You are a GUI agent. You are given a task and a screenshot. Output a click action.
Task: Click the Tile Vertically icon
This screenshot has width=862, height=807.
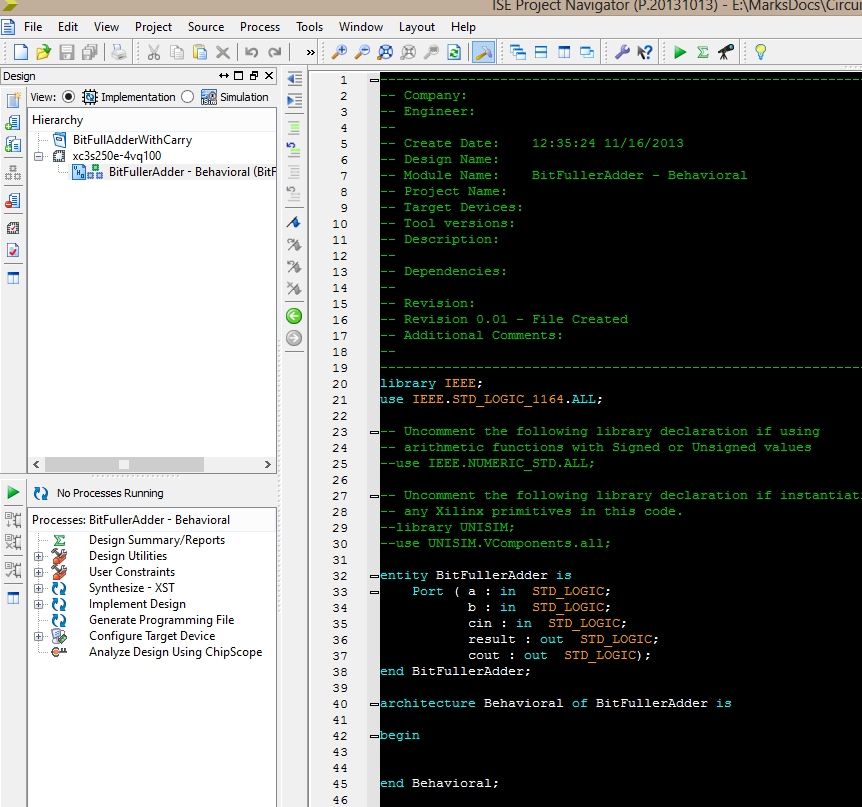click(564, 52)
